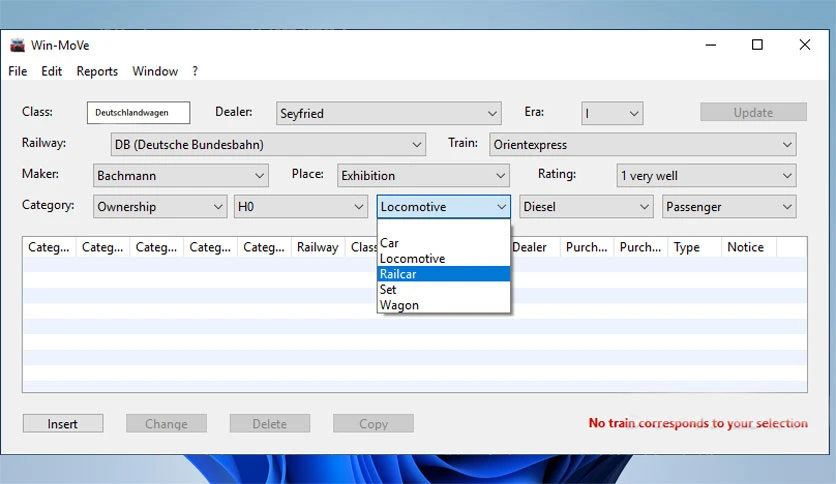Click the Notice column header

pos(749,247)
